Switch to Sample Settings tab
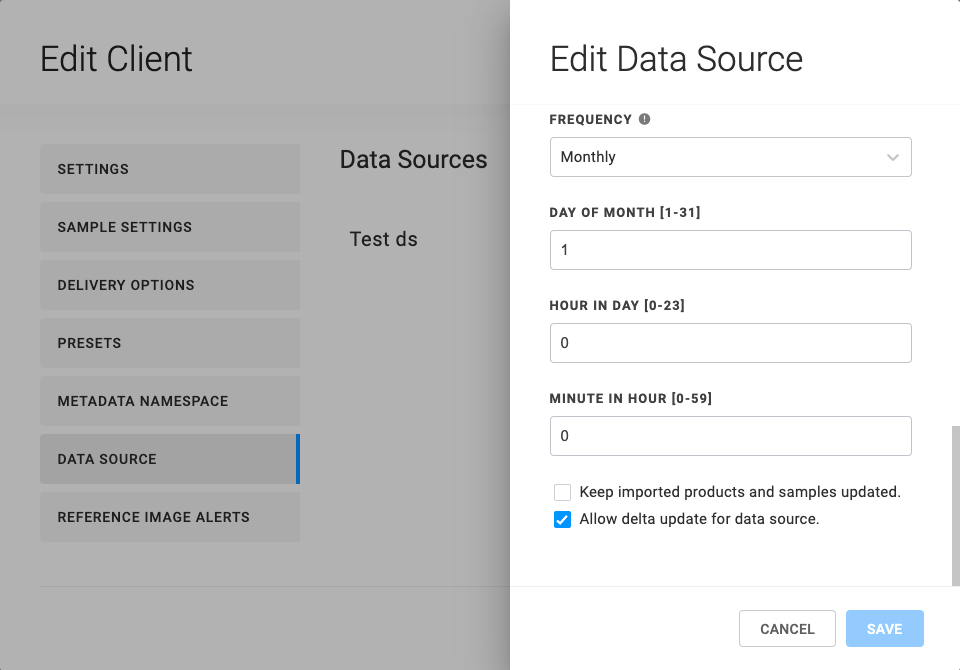The width and height of the screenshot is (960, 670). [169, 227]
